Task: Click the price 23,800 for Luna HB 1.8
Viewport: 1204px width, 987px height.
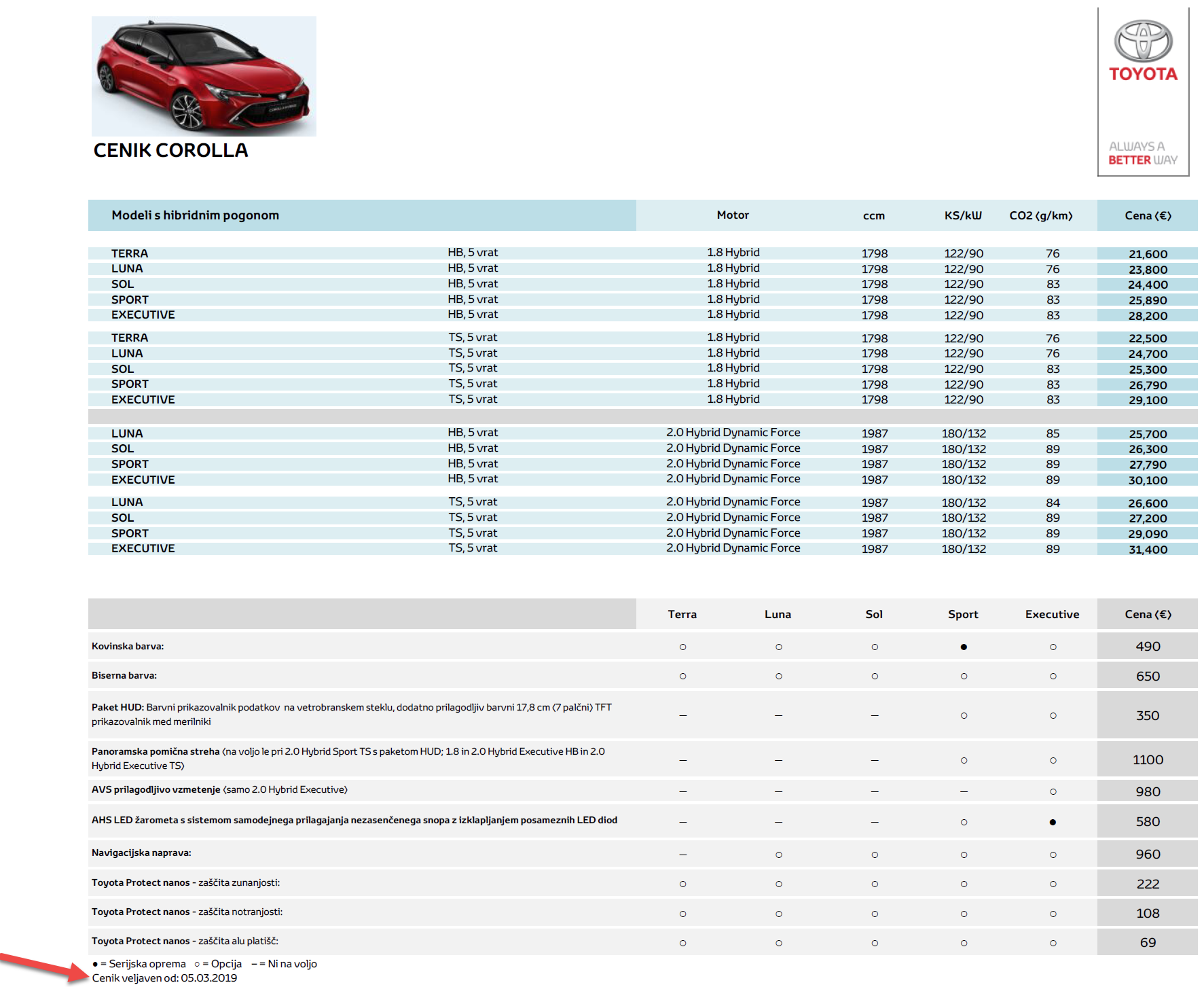Action: pyautogui.click(x=1148, y=270)
